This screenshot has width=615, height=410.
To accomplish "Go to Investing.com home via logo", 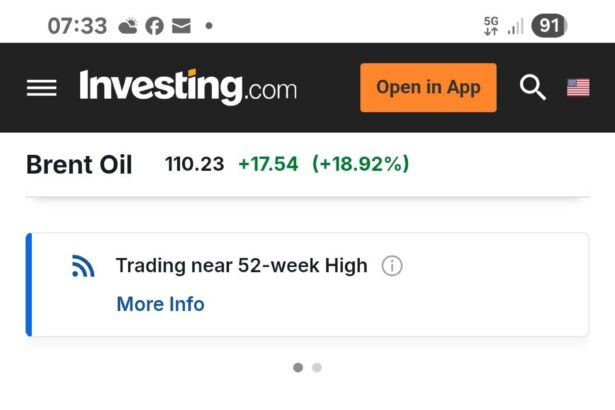I will click(x=188, y=88).
